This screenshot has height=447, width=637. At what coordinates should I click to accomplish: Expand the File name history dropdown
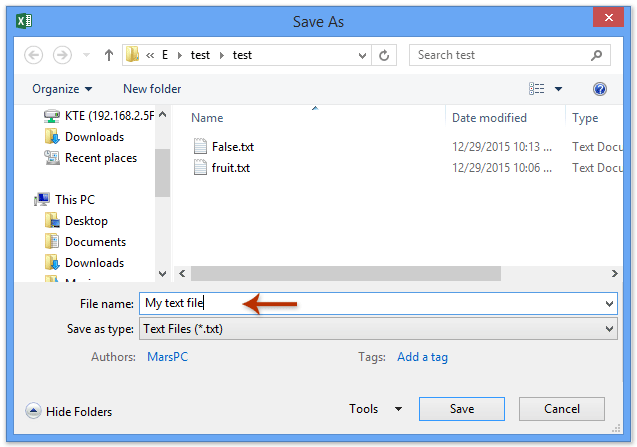tap(610, 303)
